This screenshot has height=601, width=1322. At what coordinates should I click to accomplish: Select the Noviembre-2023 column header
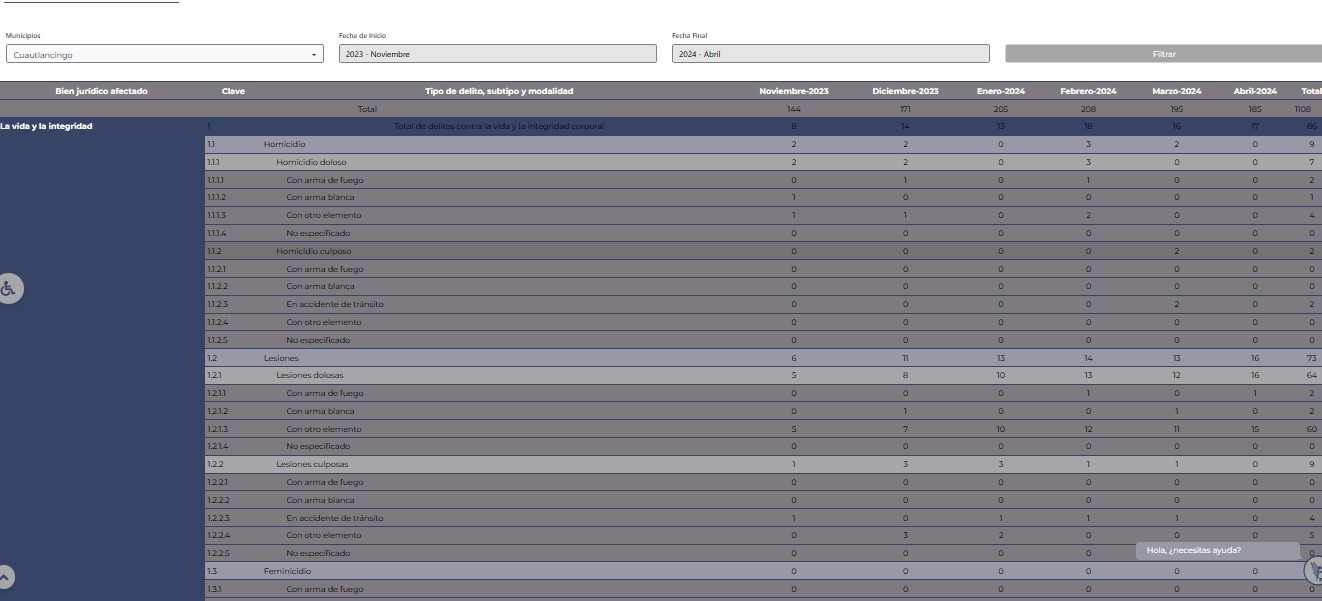point(793,91)
